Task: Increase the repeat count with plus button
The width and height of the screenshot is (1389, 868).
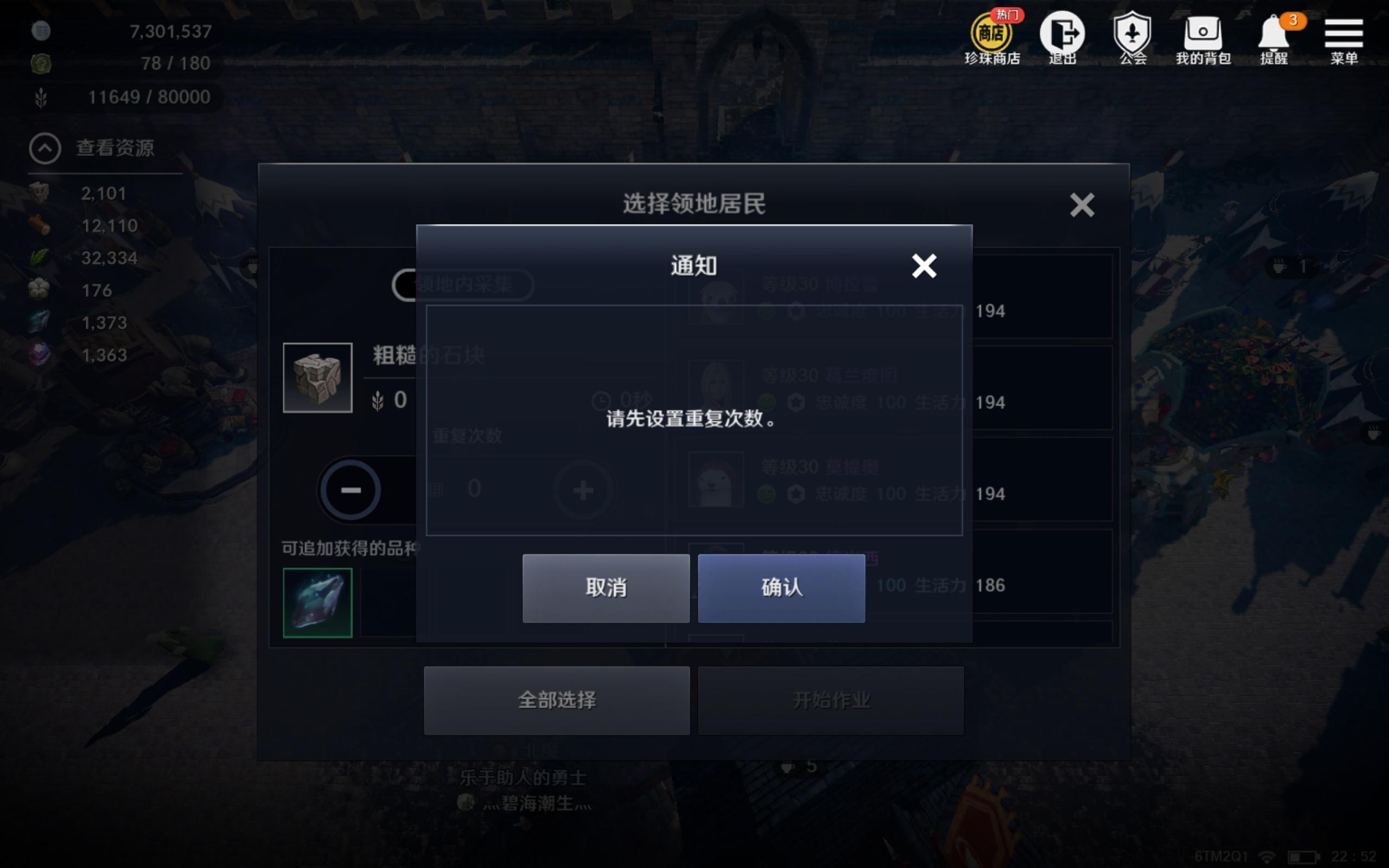Action: pyautogui.click(x=583, y=490)
